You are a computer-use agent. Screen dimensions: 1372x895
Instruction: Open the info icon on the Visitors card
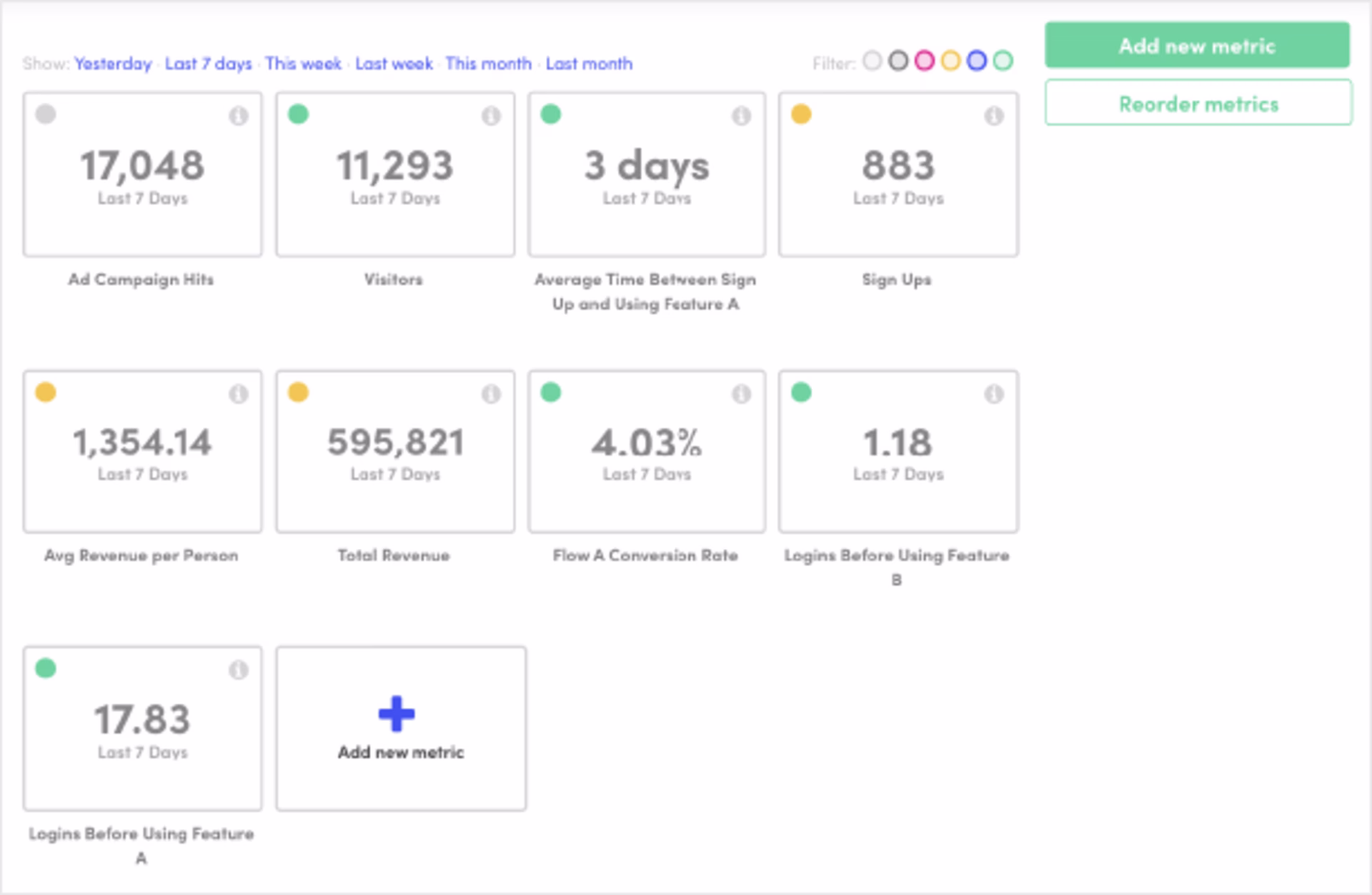[x=490, y=116]
